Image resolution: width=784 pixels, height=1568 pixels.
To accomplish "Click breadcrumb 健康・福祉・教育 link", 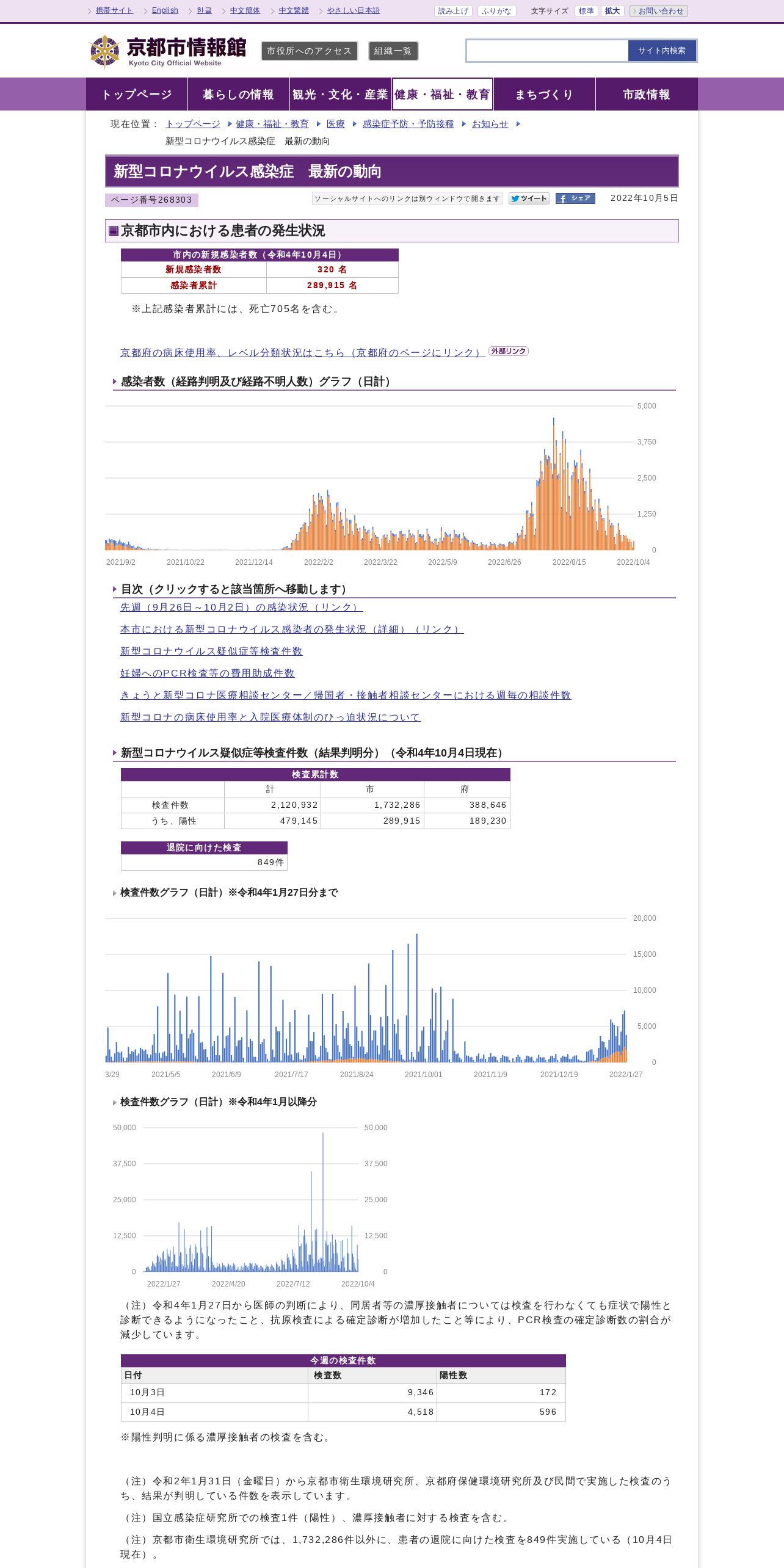I will tap(272, 124).
